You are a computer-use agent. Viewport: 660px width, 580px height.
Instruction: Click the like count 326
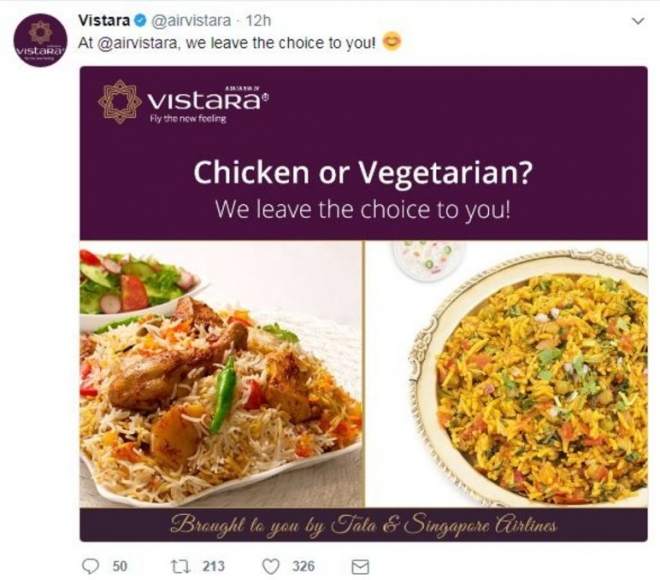[x=303, y=567]
